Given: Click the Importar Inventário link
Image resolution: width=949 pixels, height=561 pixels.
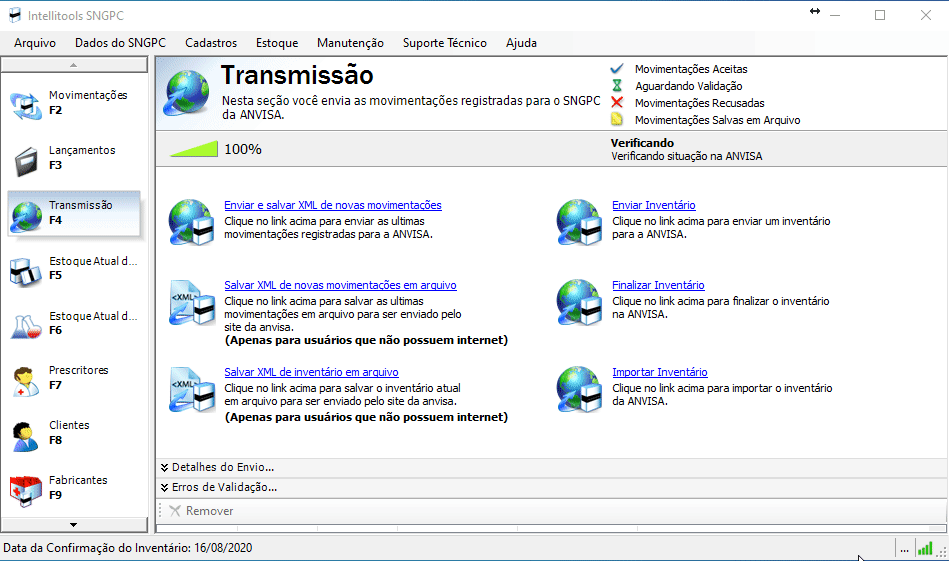Looking at the screenshot, I should pyautogui.click(x=660, y=372).
